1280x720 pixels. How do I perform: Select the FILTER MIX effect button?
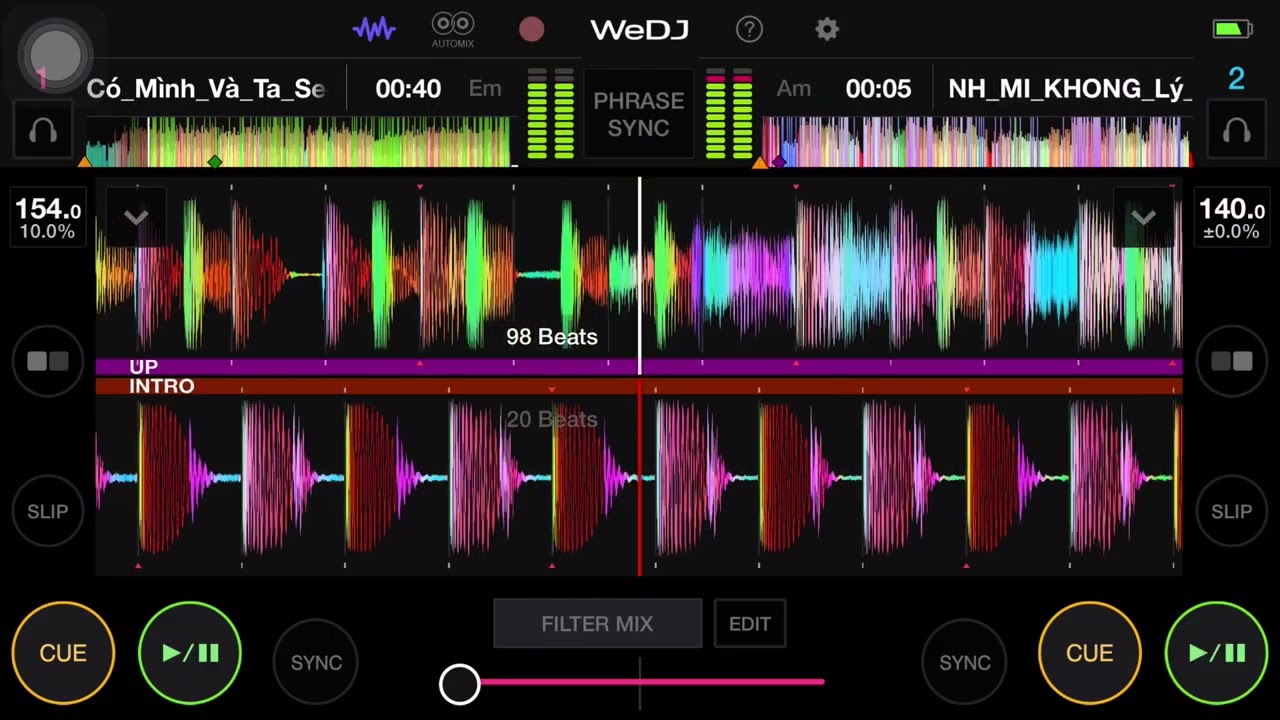click(597, 624)
